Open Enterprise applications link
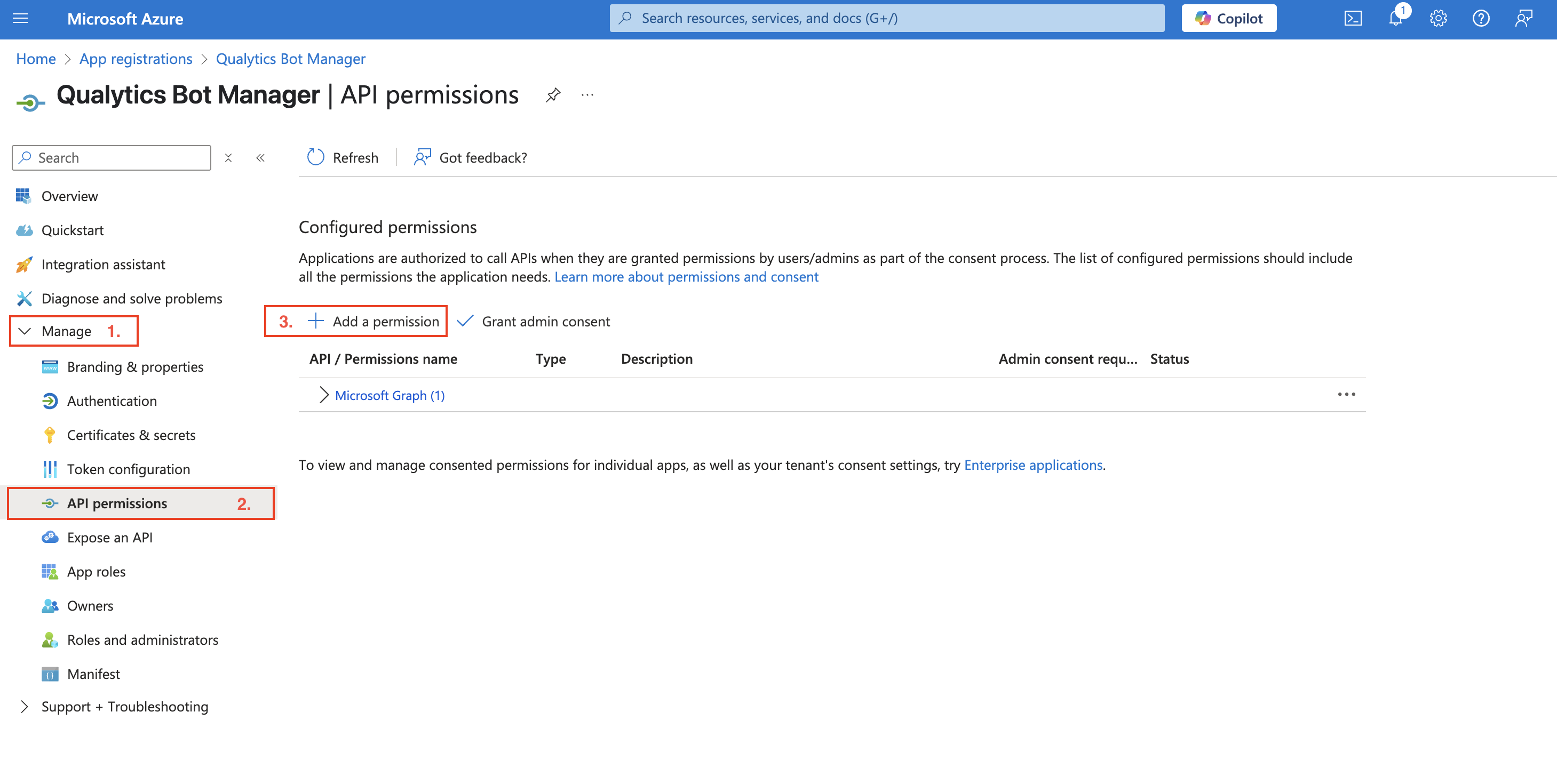The width and height of the screenshot is (1557, 784). [1033, 465]
